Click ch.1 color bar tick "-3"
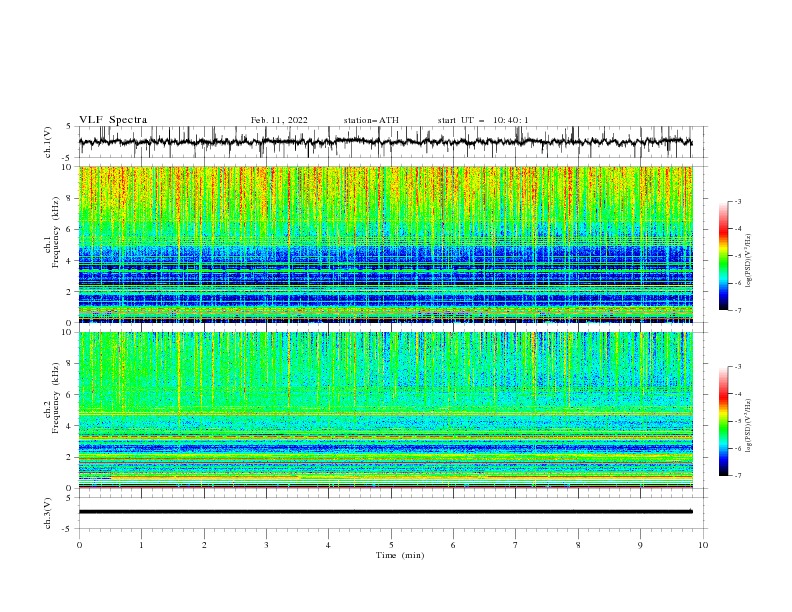 point(738,201)
